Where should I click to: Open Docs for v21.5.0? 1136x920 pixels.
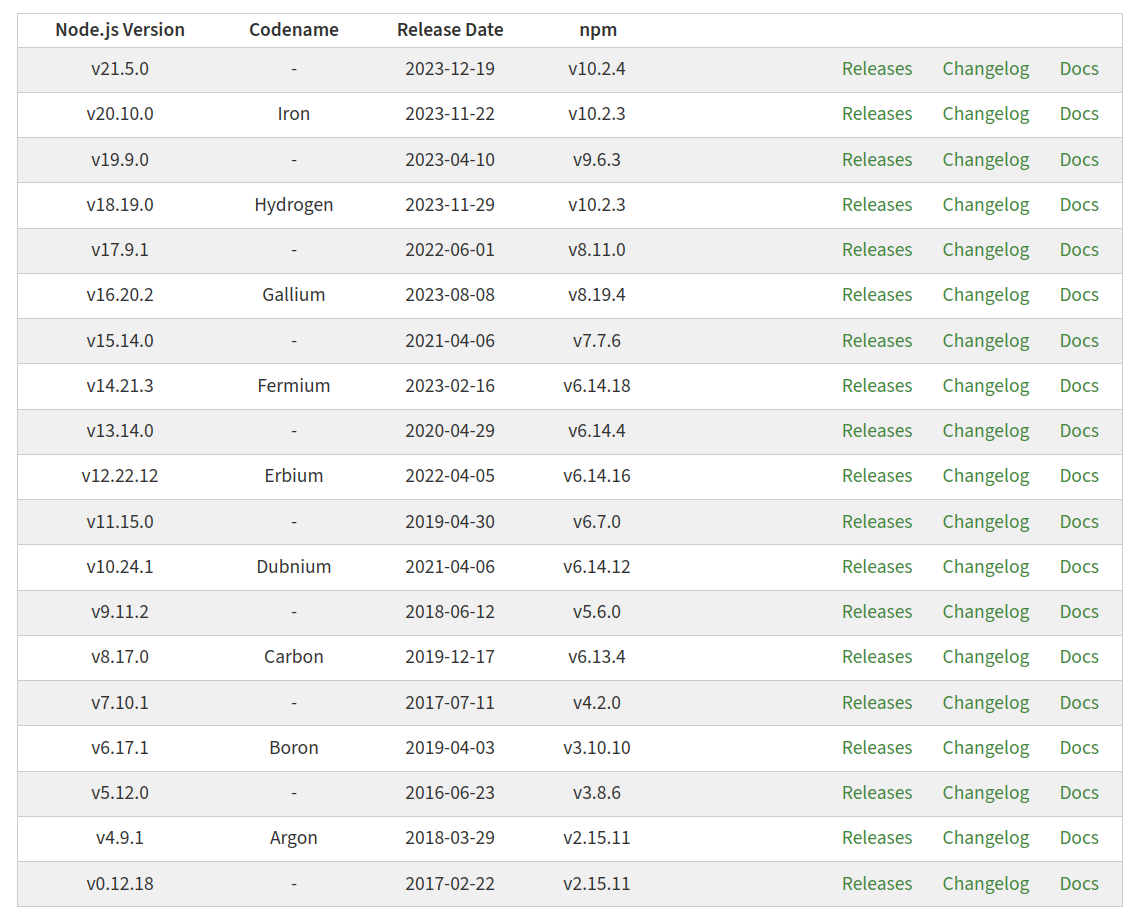click(1079, 69)
